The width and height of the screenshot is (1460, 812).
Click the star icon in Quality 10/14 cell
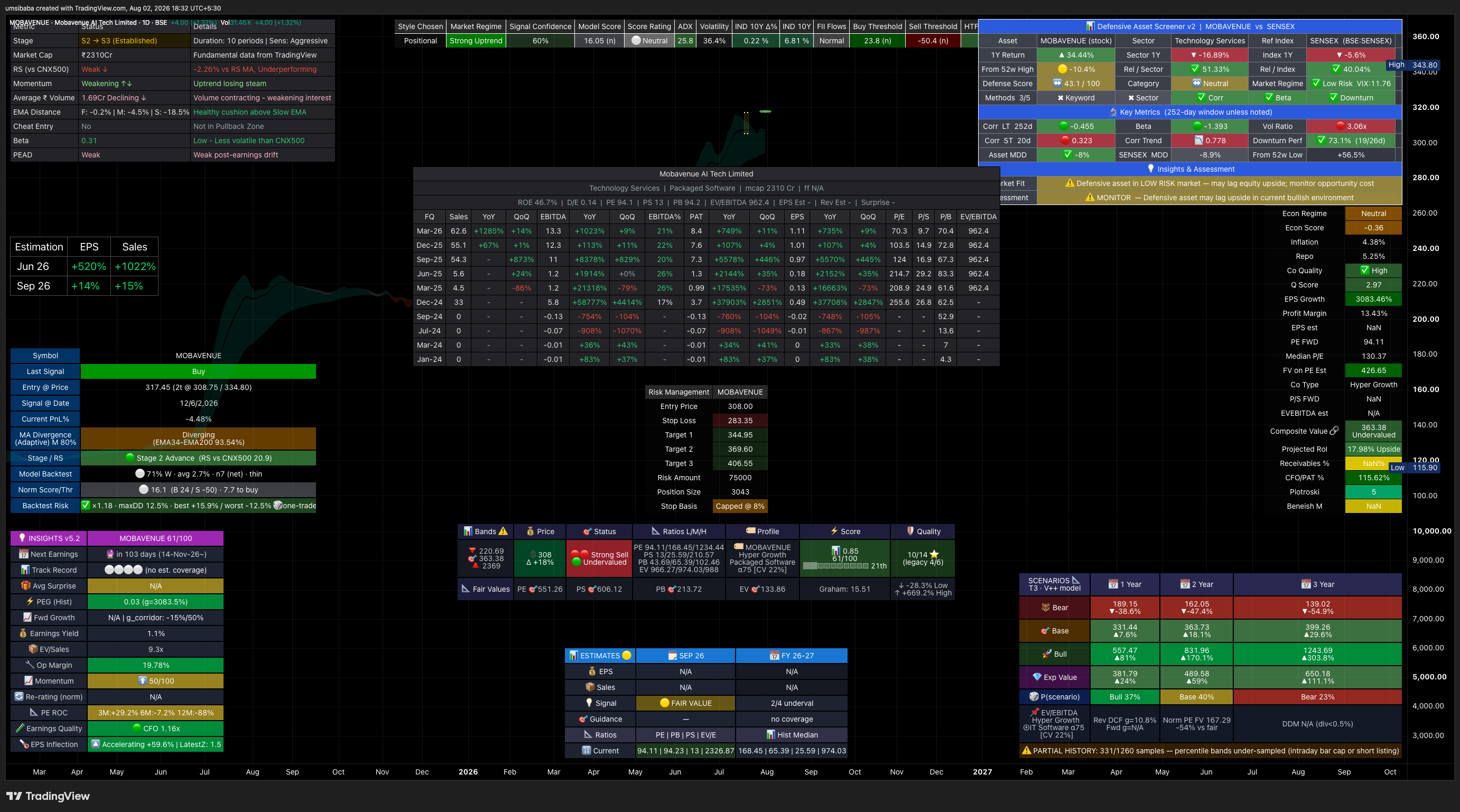pos(934,554)
